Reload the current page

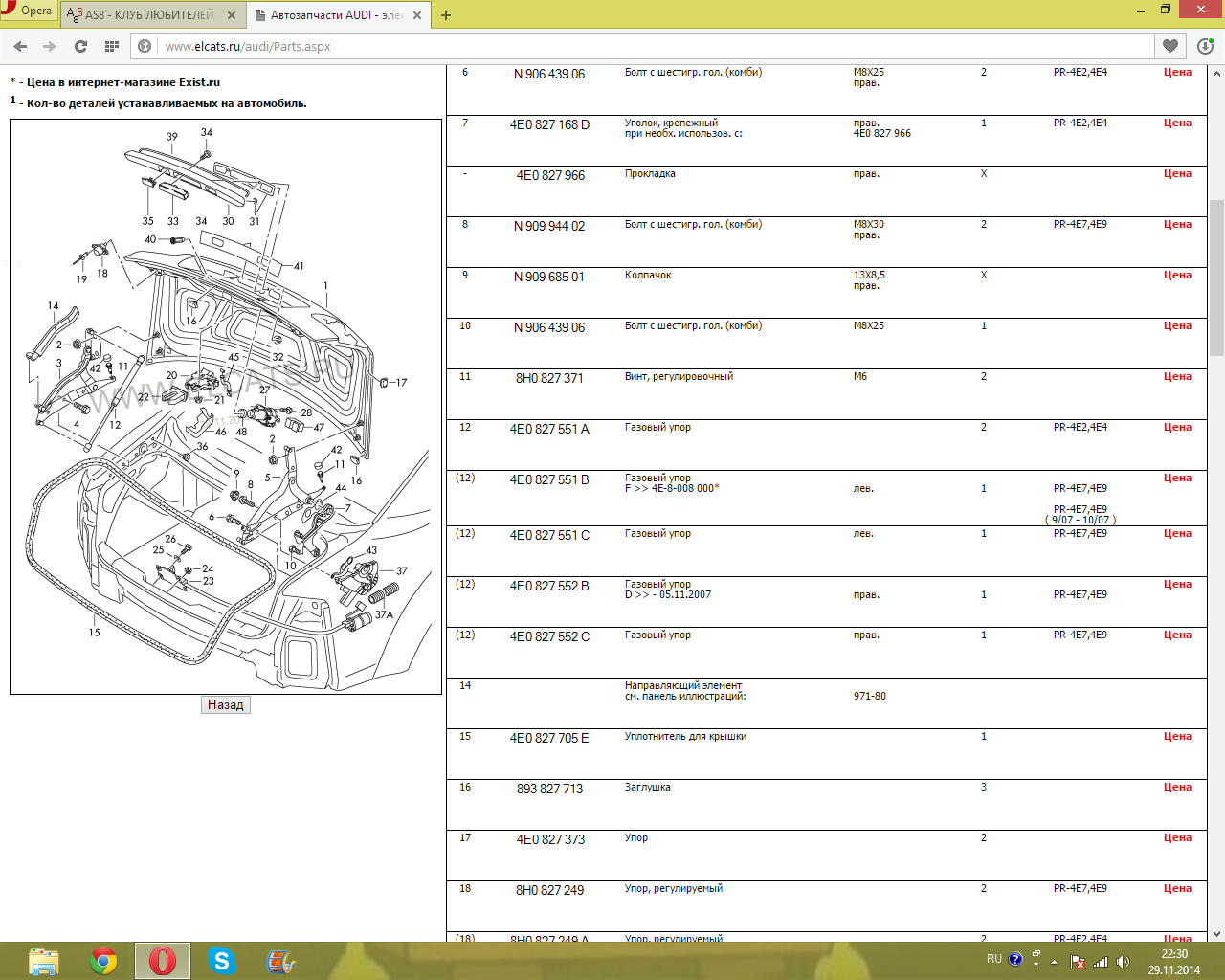coord(81,46)
